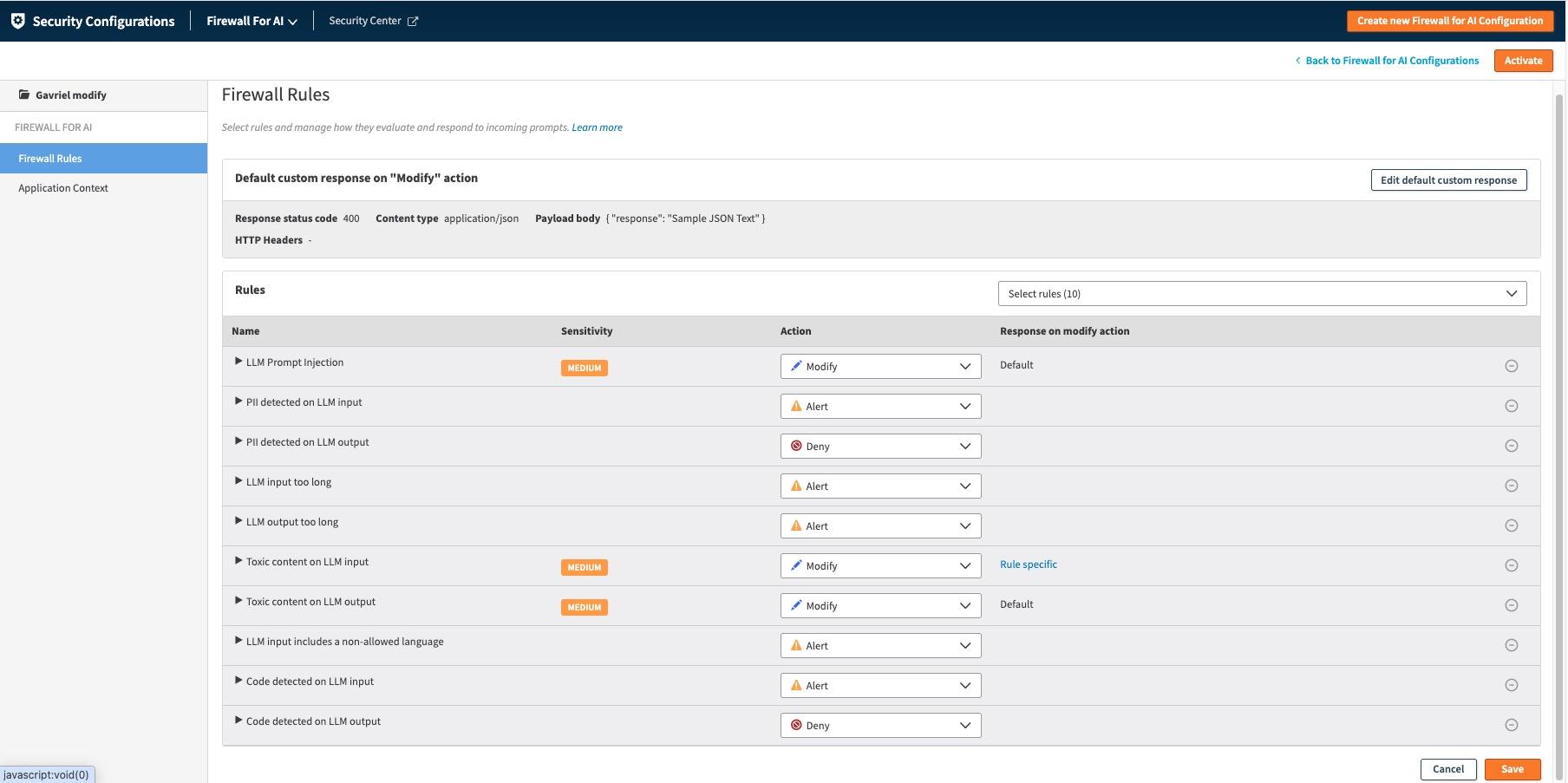The image size is (1568, 783).
Task: Open action dropdown for Toxic content on LLM input
Action: click(x=880, y=565)
